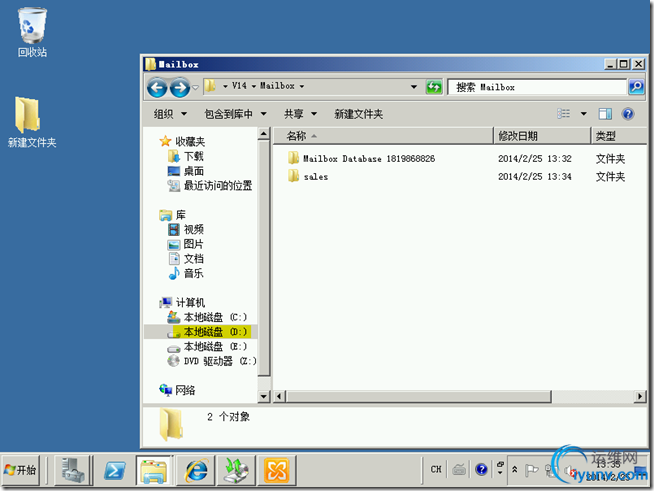654x491 pixels.
Task: Open the 包含到库中 menu
Action: tap(235, 114)
